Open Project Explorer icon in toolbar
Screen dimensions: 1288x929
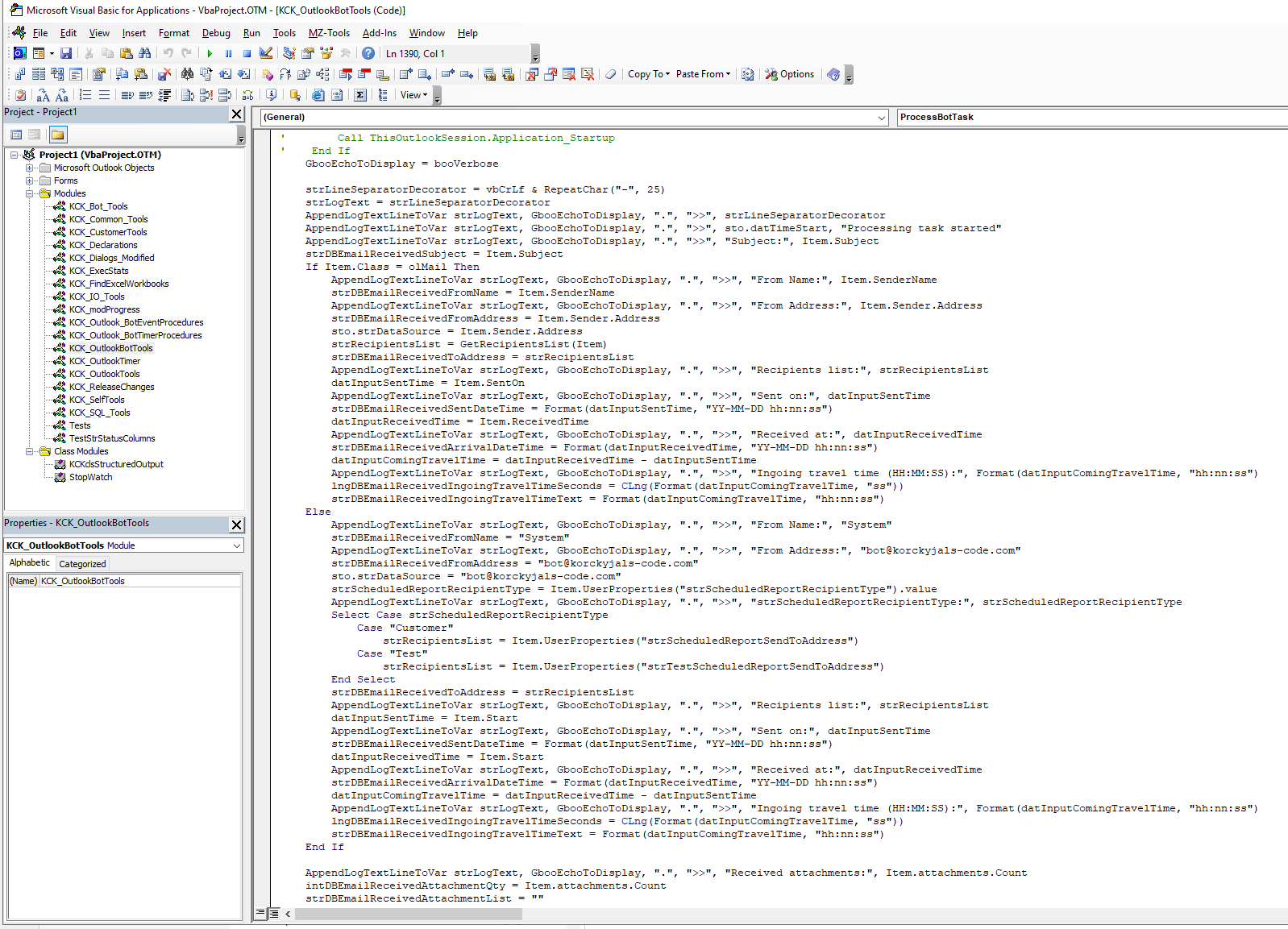(x=289, y=53)
